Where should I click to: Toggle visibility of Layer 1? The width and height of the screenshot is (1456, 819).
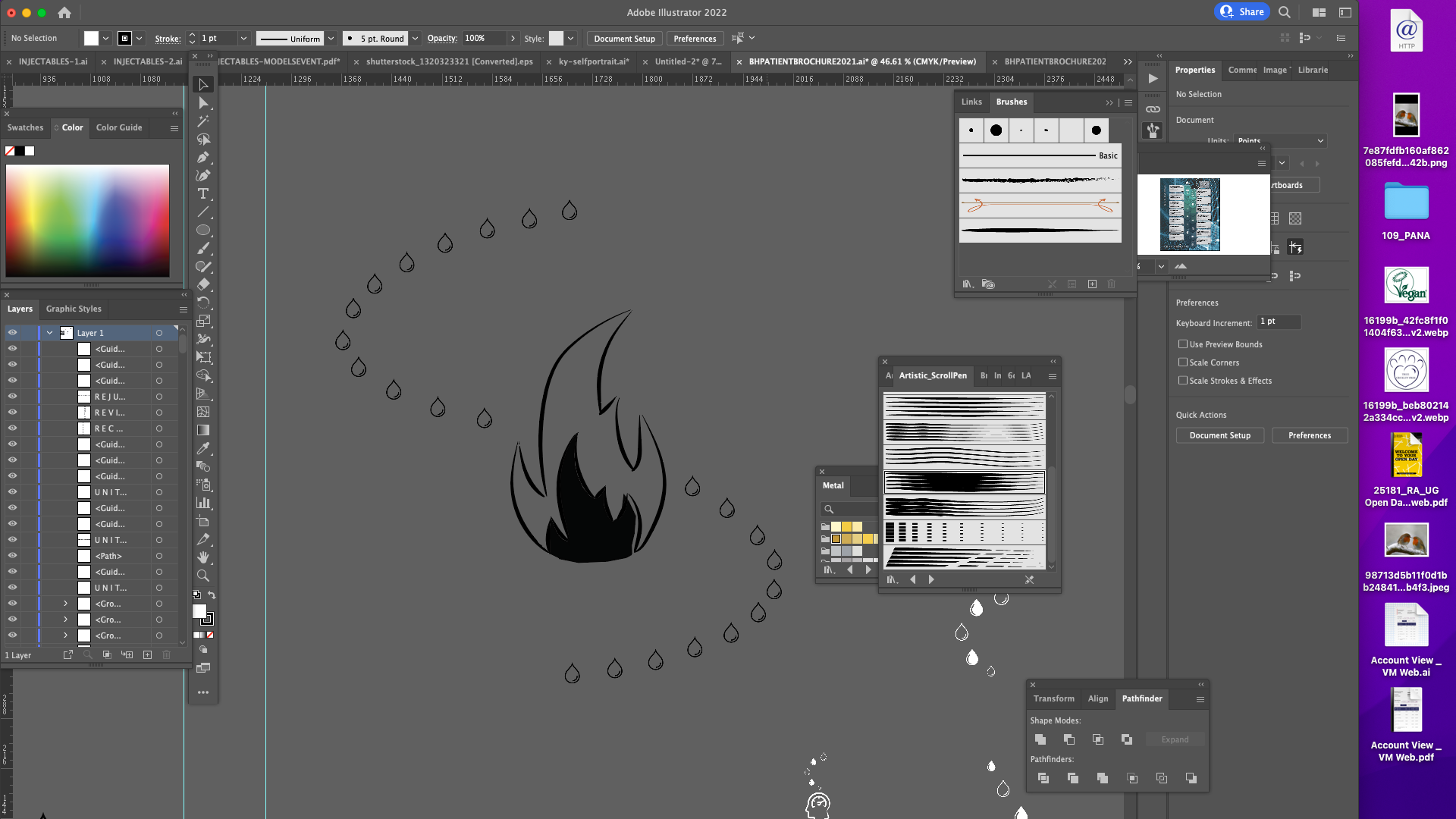tap(12, 333)
